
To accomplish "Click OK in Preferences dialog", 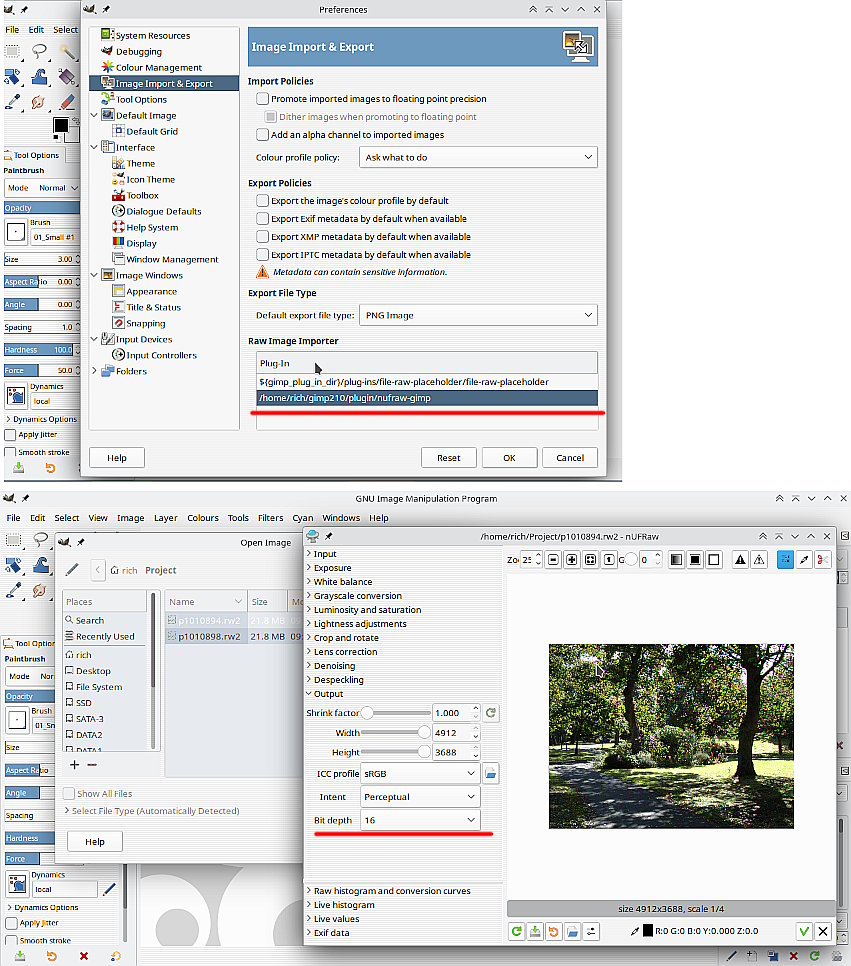I will (509, 458).
